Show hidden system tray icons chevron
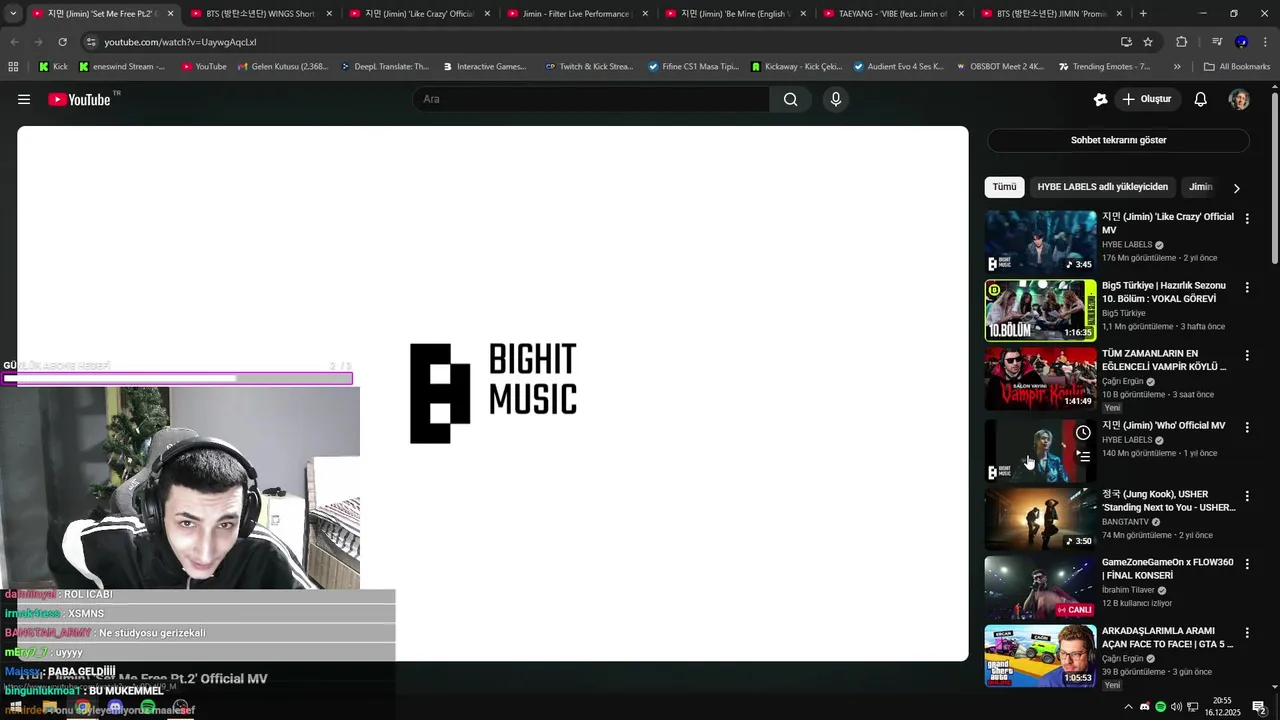The height and width of the screenshot is (720, 1280). [1128, 707]
